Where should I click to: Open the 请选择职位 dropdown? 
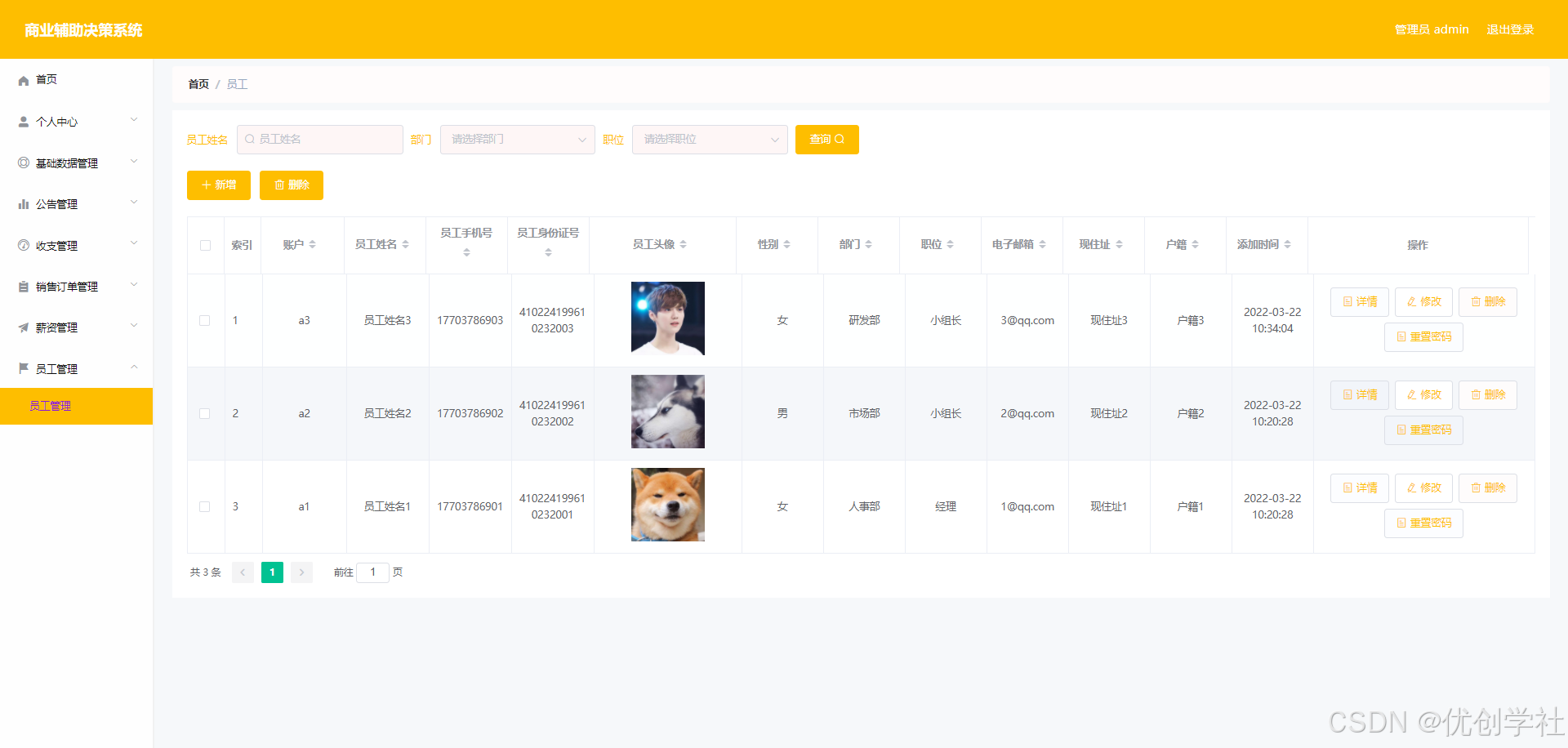(710, 140)
